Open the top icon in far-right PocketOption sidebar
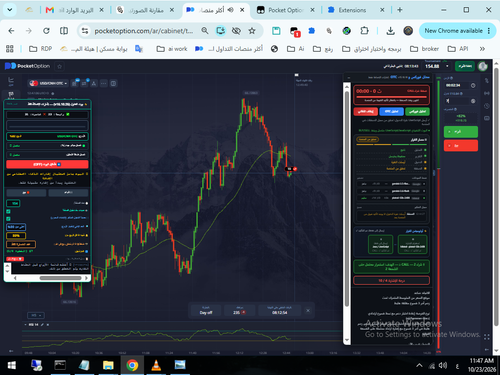Viewport: 500px width, 375px height. point(487,80)
